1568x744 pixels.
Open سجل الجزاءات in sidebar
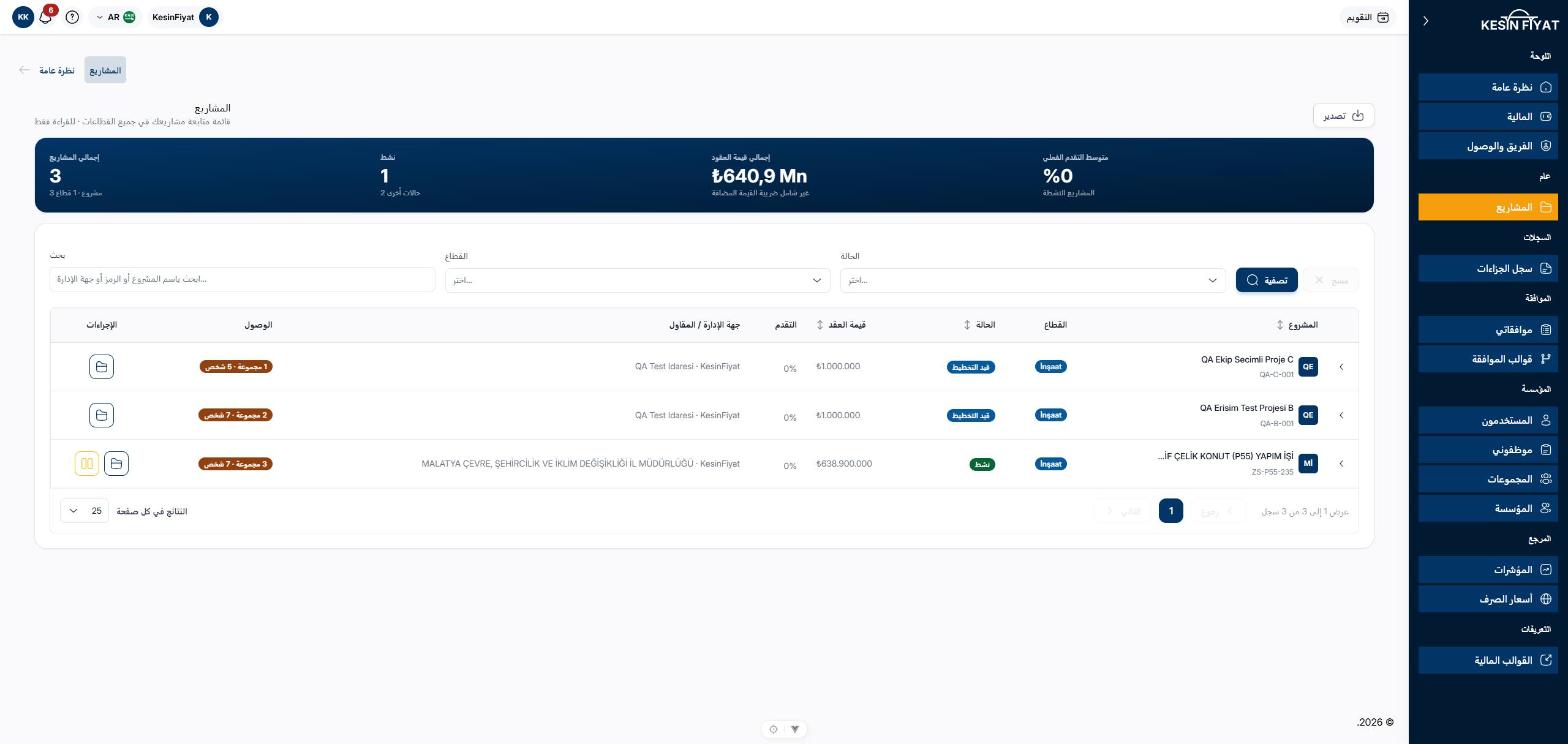tap(1488, 268)
